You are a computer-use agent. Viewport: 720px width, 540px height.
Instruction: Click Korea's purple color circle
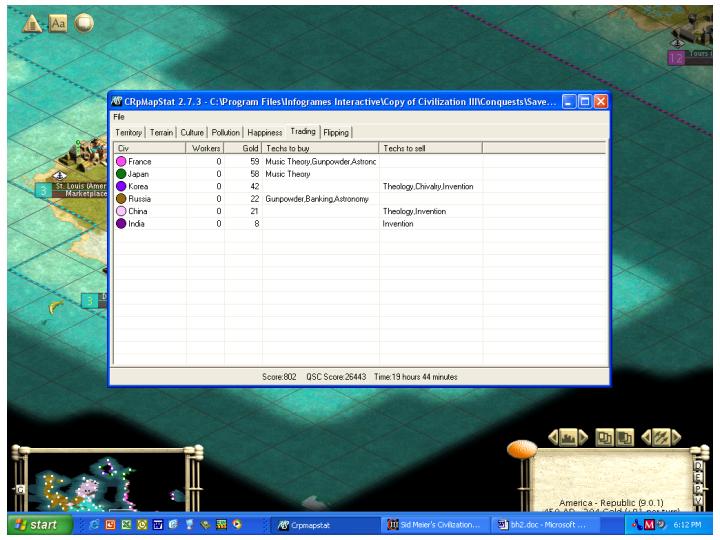pyautogui.click(x=121, y=186)
